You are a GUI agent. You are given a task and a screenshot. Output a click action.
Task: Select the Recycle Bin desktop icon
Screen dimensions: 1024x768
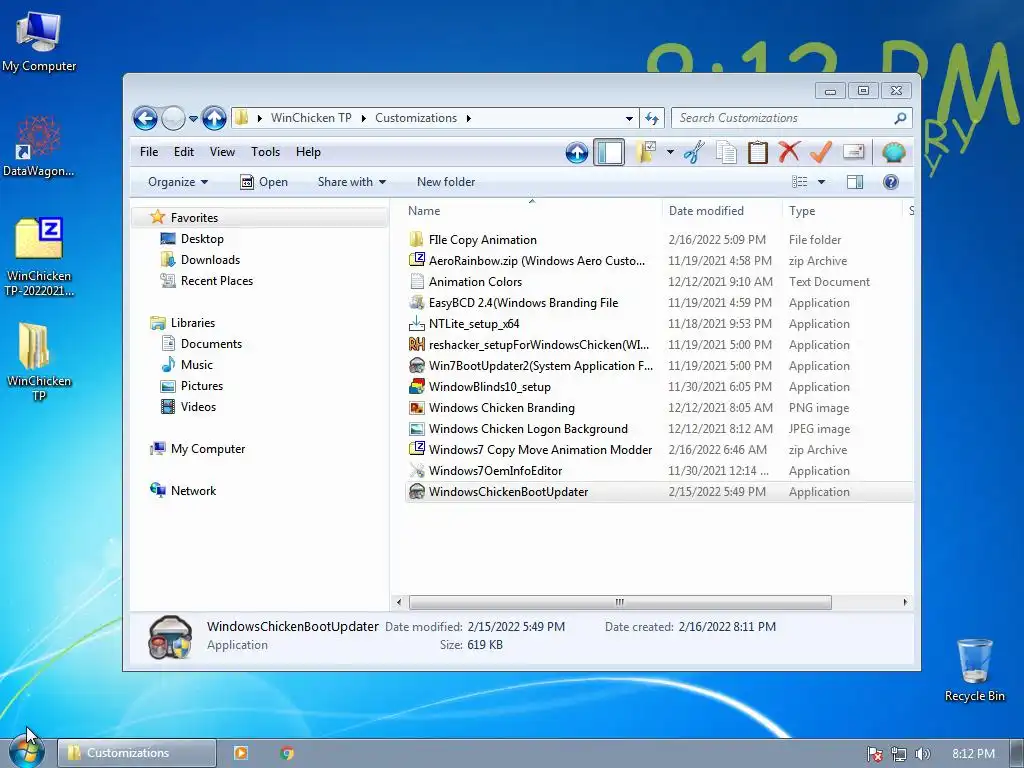[974, 671]
